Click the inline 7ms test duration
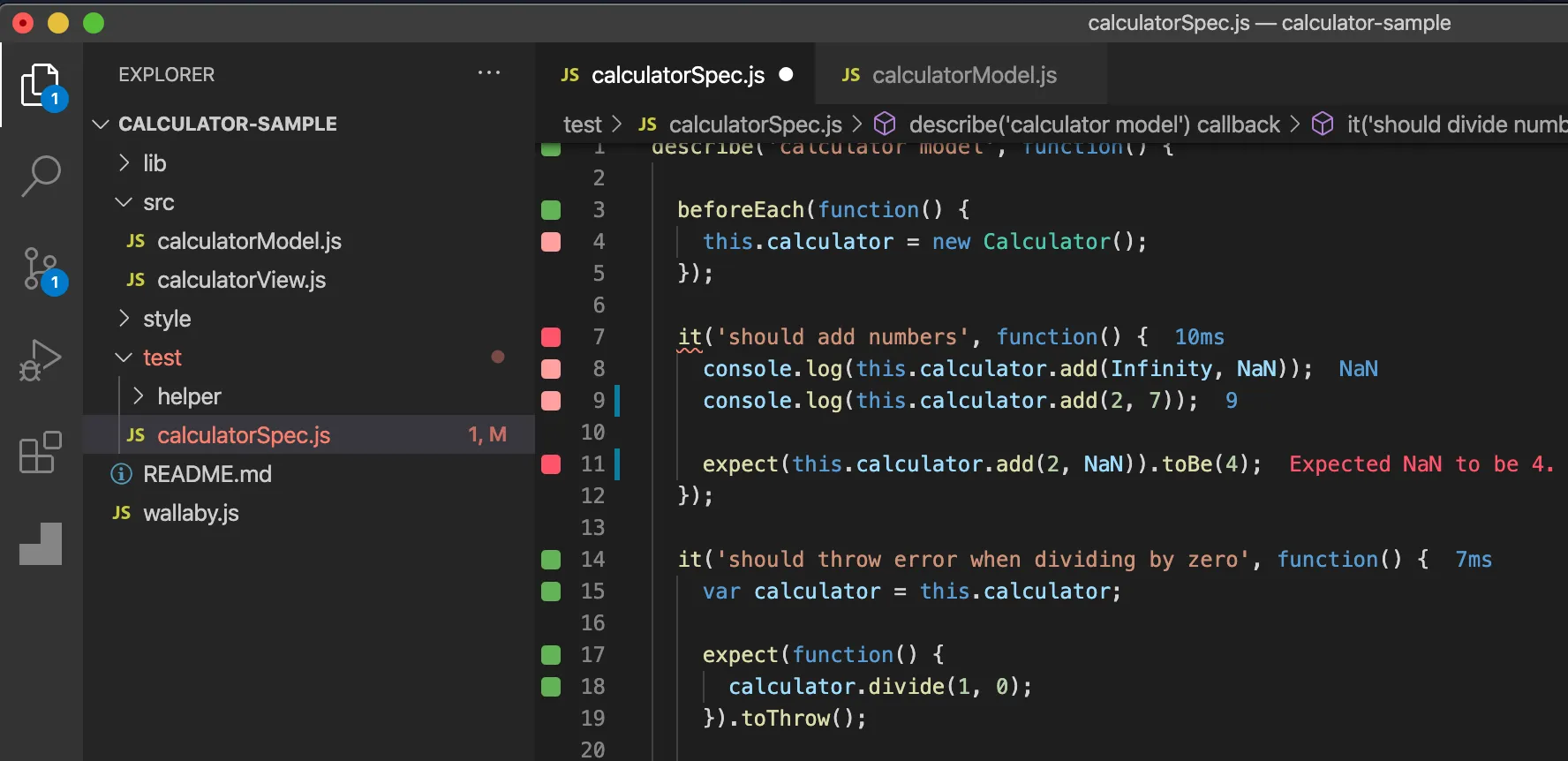The width and height of the screenshot is (1568, 761). coord(1474,559)
